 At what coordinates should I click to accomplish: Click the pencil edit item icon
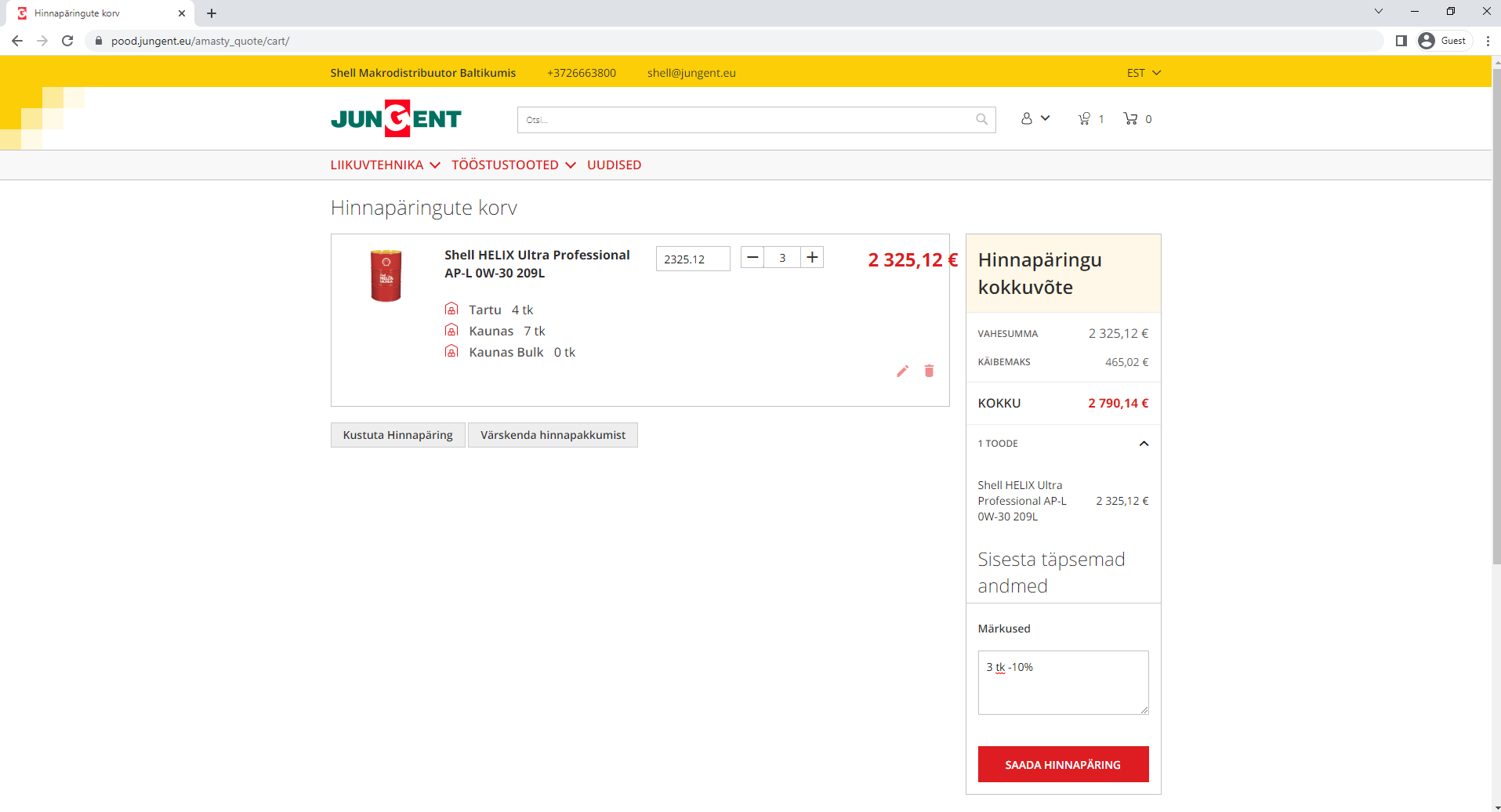(x=902, y=371)
